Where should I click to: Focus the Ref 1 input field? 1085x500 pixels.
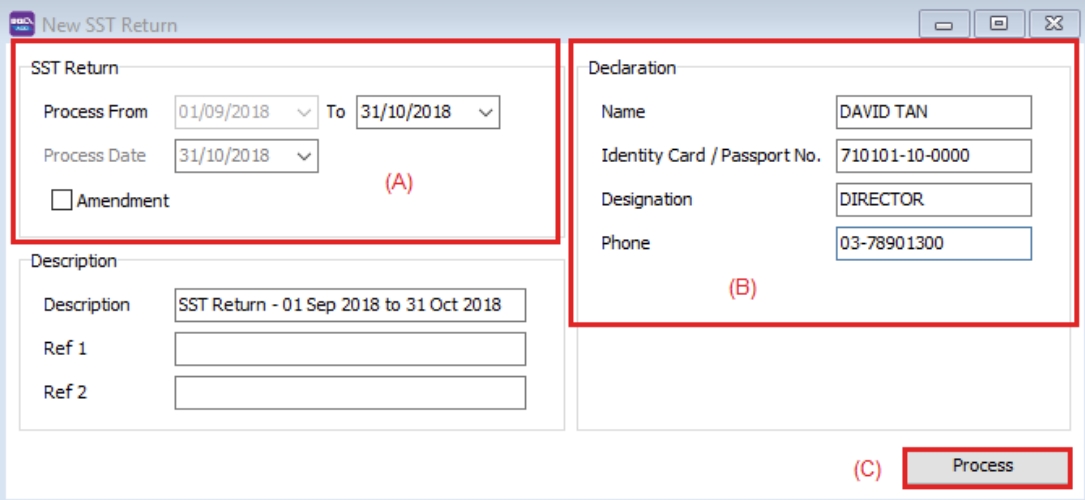coord(350,349)
